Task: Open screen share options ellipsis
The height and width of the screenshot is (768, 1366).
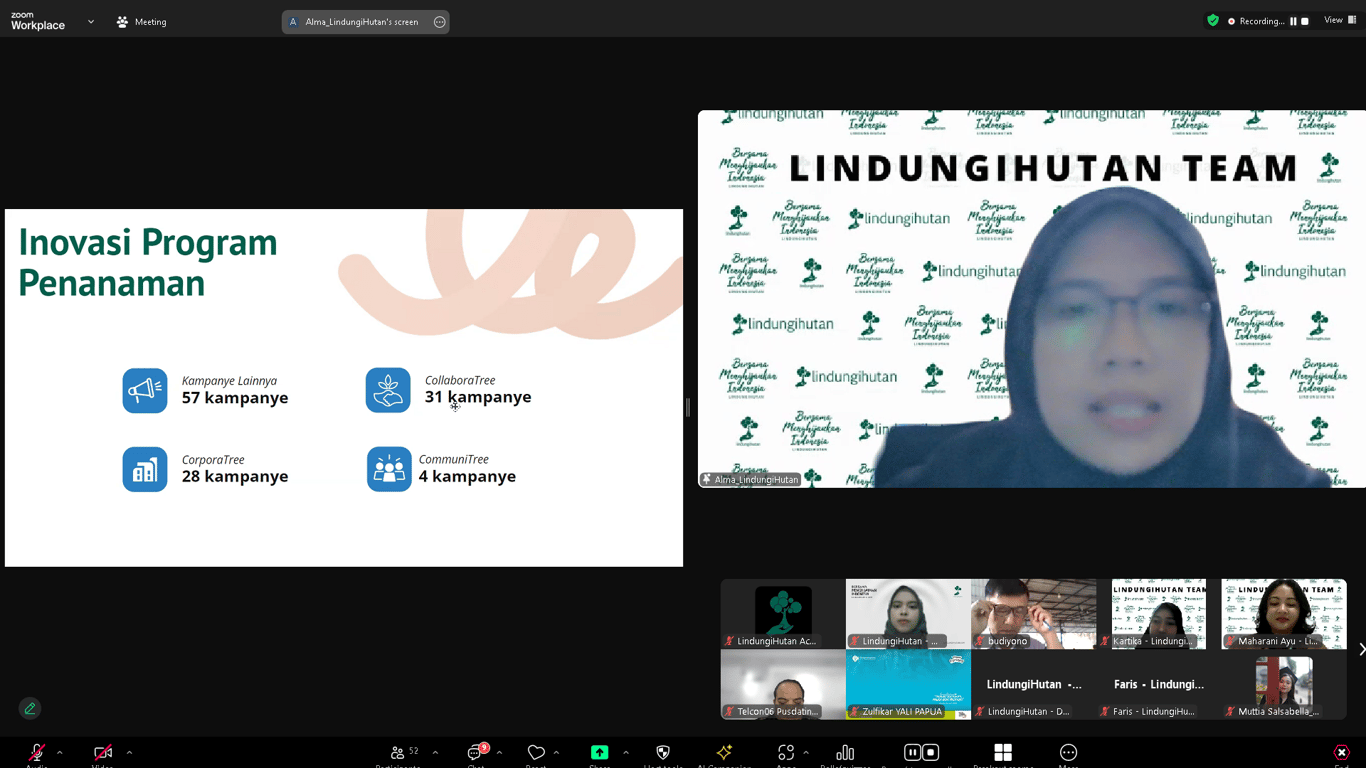Action: pyautogui.click(x=439, y=22)
